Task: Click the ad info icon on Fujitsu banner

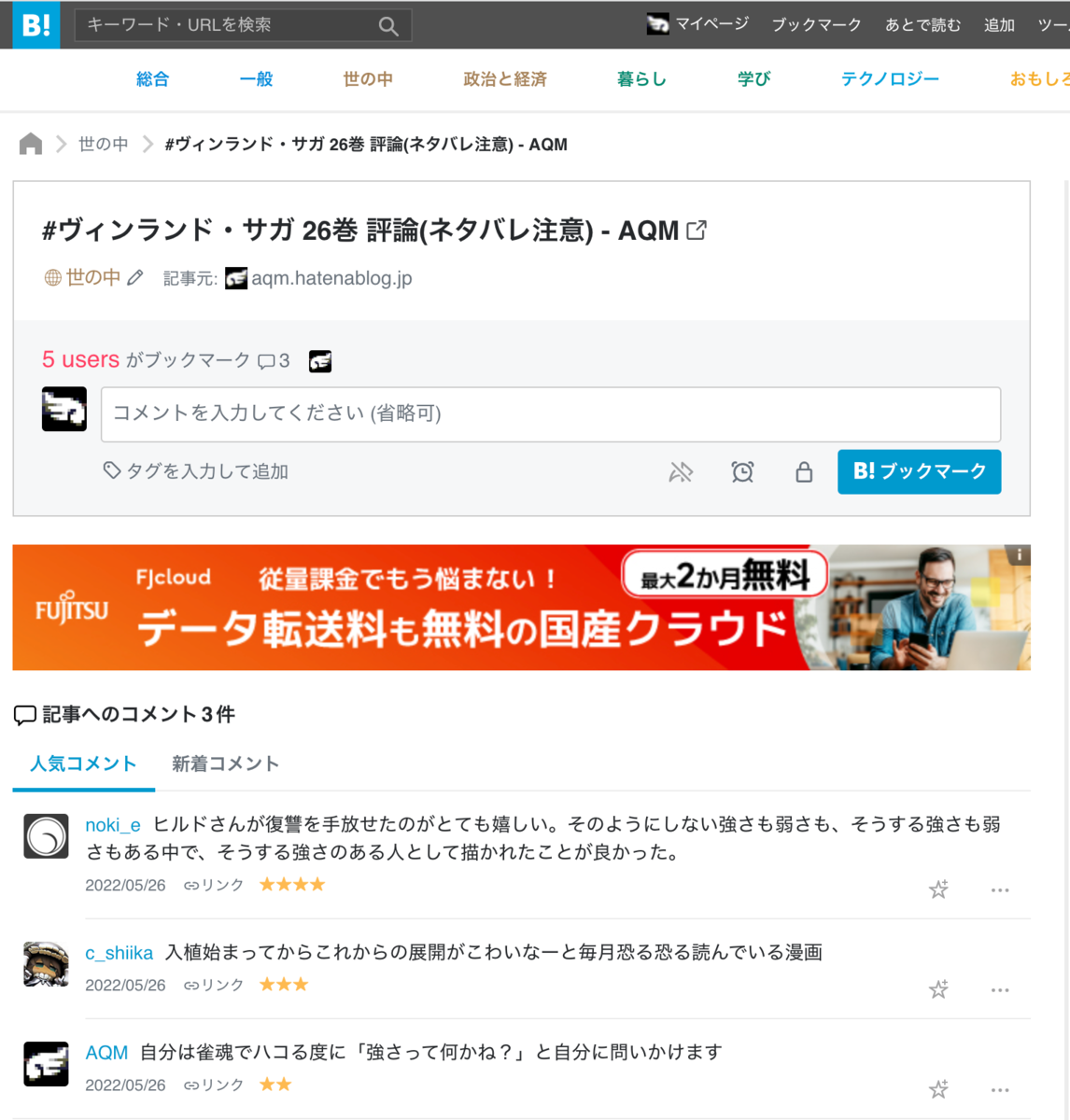Action: tap(1020, 554)
